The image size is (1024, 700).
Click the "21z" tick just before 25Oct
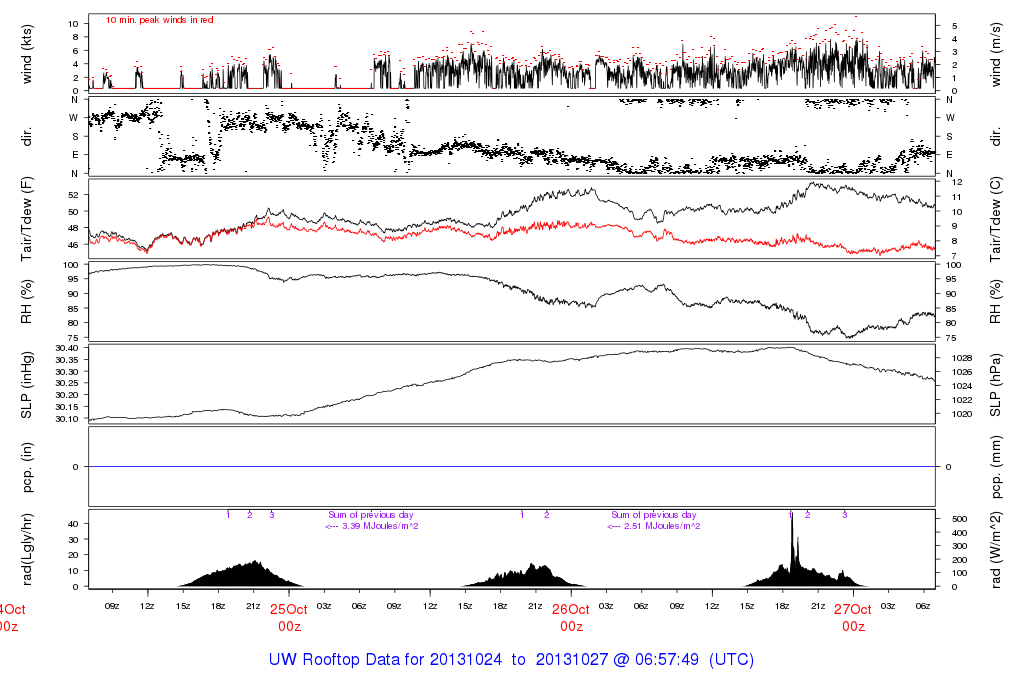tap(253, 606)
